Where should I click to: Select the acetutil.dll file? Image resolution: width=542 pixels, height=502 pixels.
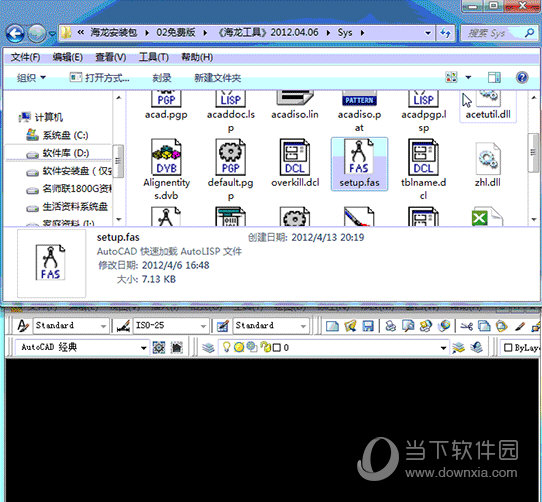[x=488, y=105]
